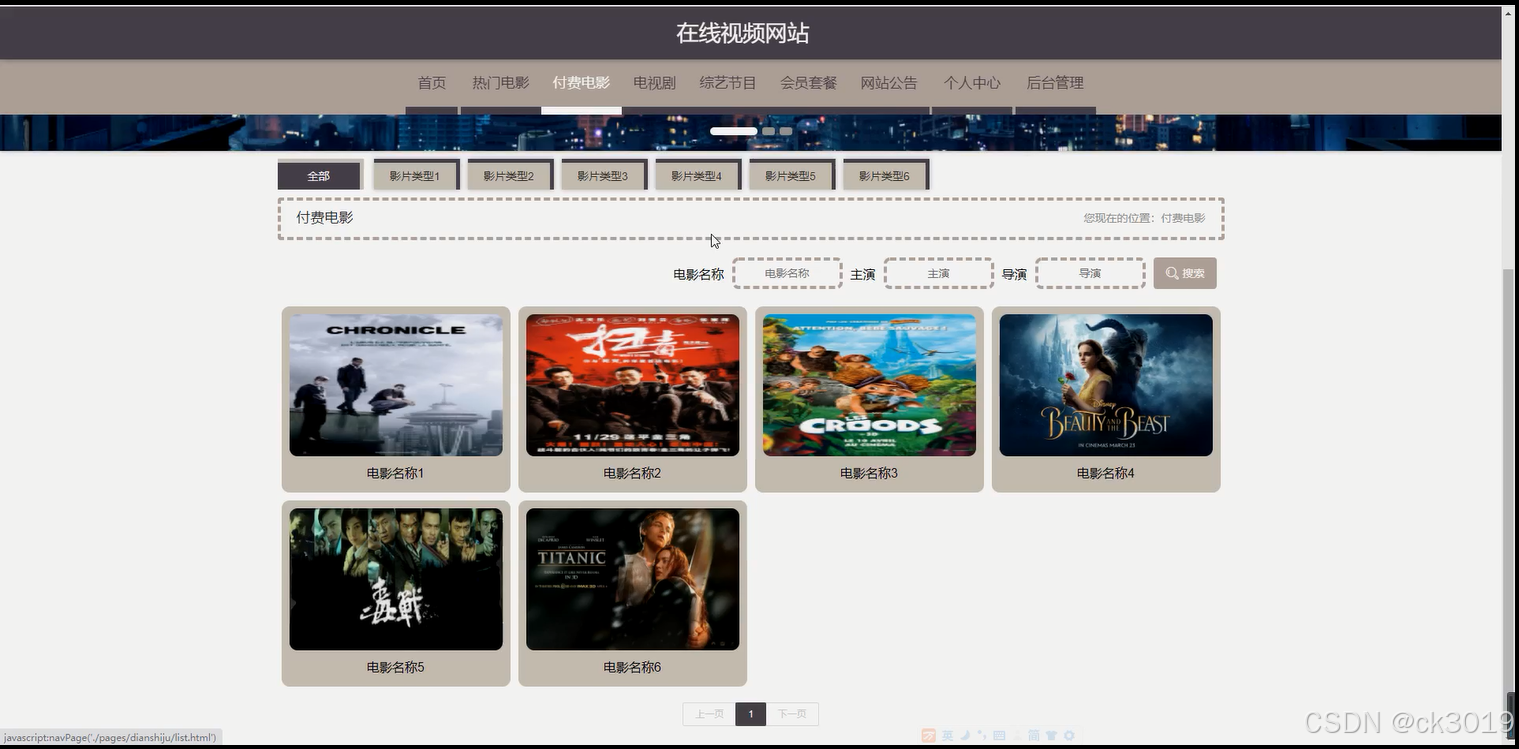Switch IME punctuation mode icon
1519x749 pixels.
pyautogui.click(x=982, y=736)
